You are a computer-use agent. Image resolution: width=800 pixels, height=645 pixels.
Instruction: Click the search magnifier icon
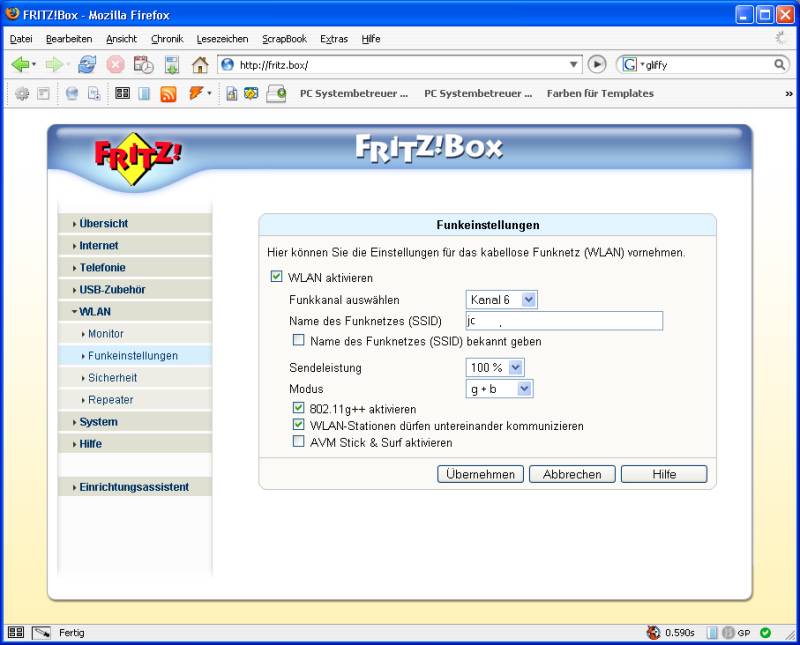tap(779, 64)
